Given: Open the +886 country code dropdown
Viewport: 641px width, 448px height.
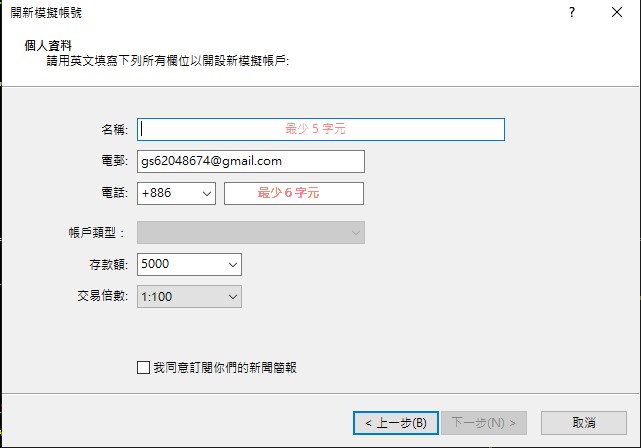Looking at the screenshot, I should point(177,193).
